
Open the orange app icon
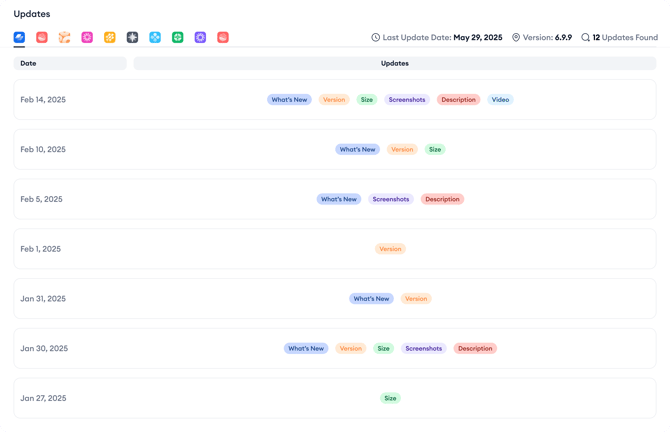click(x=110, y=37)
